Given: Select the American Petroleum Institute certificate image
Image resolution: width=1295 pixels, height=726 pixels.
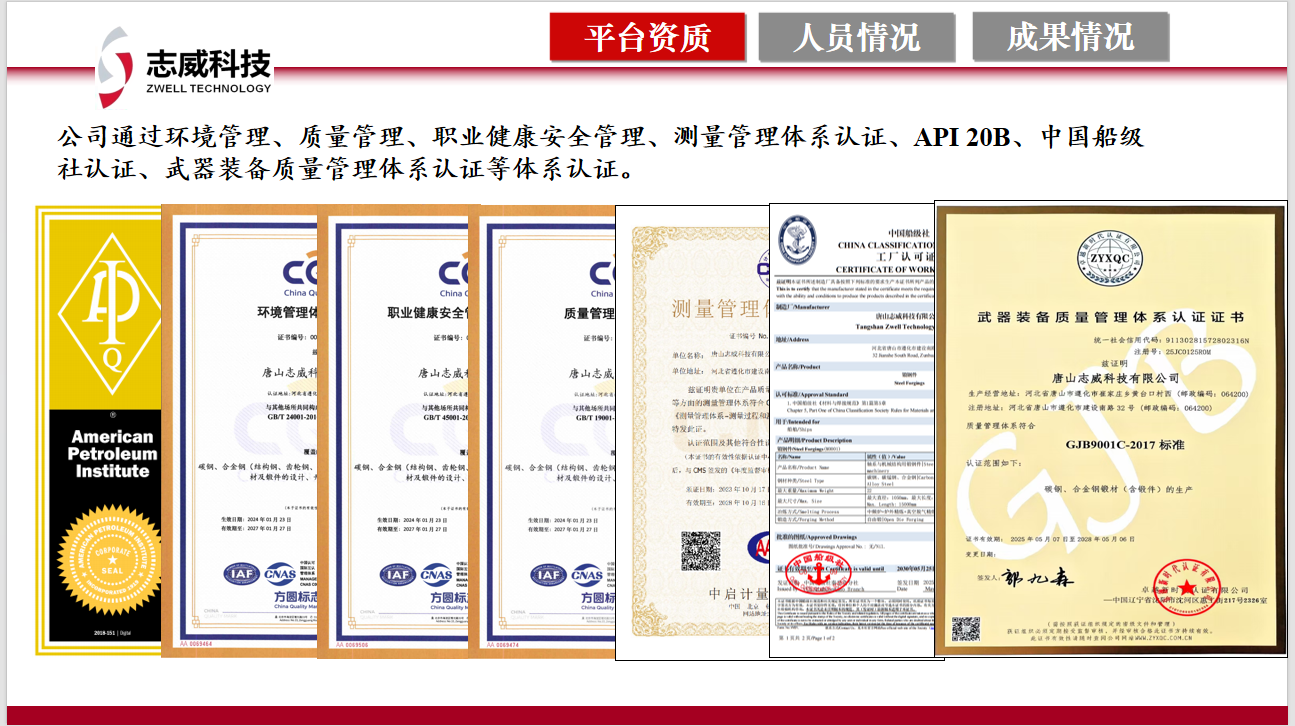Looking at the screenshot, I should [97, 430].
